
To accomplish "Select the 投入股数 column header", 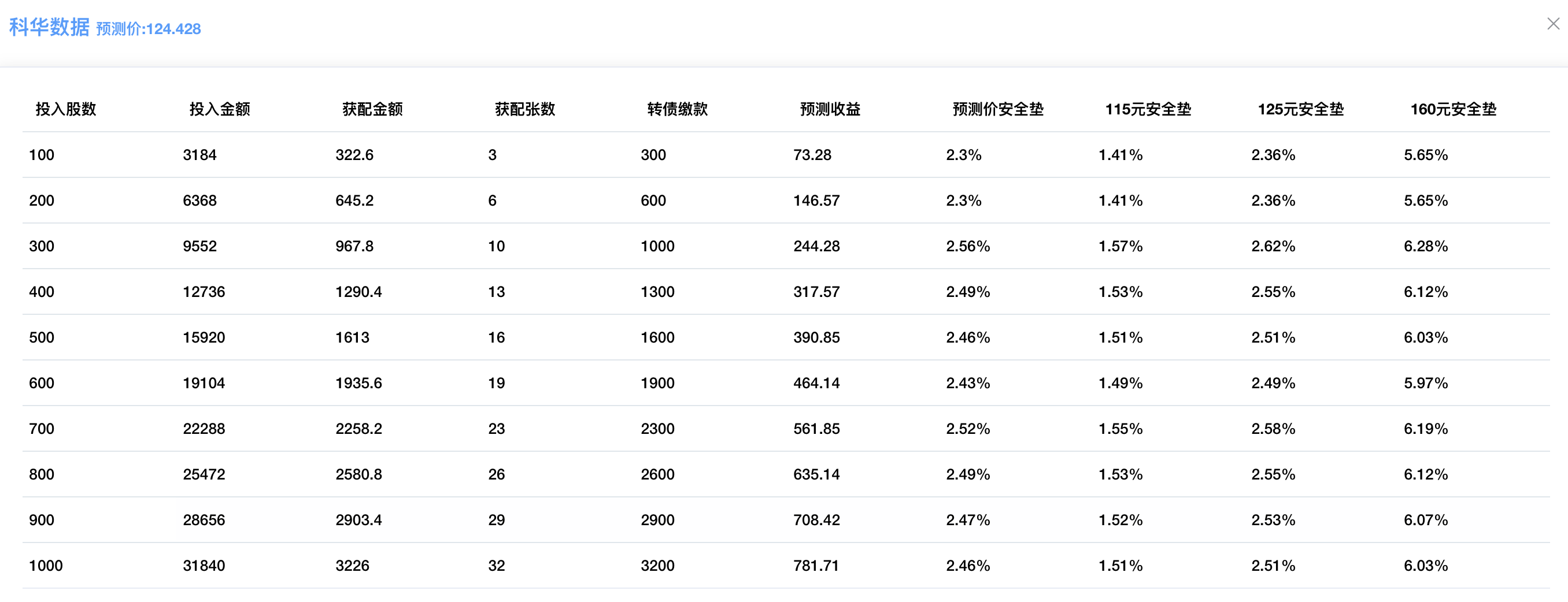I will click(66, 109).
